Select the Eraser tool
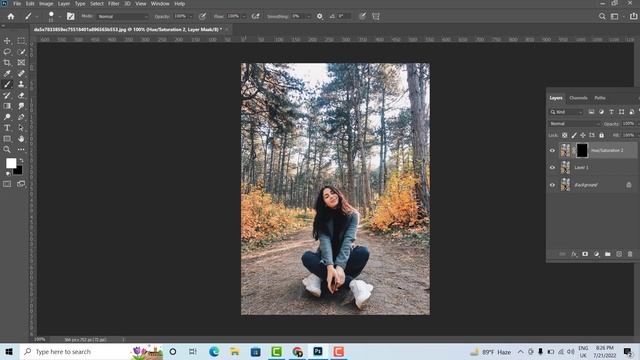Viewport: 640px width, 360px height. click(21, 95)
